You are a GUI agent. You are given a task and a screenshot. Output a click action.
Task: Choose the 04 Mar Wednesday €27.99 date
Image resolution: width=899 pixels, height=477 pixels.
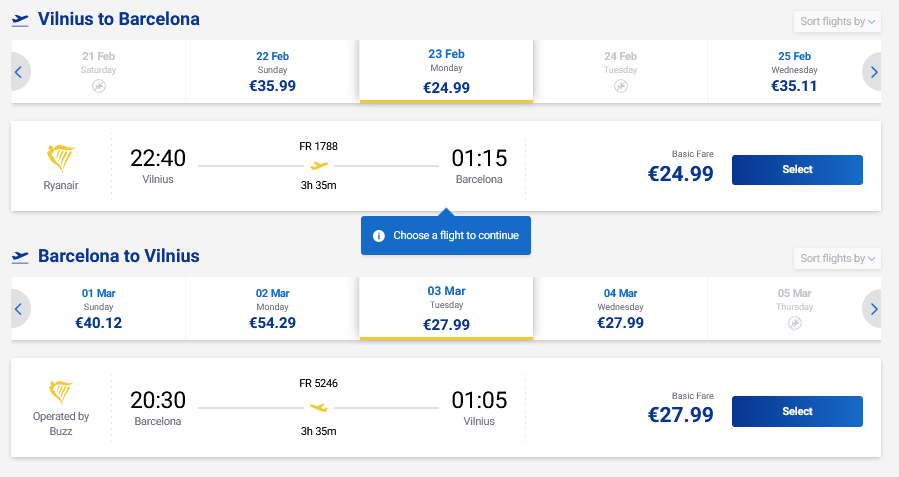pos(620,308)
